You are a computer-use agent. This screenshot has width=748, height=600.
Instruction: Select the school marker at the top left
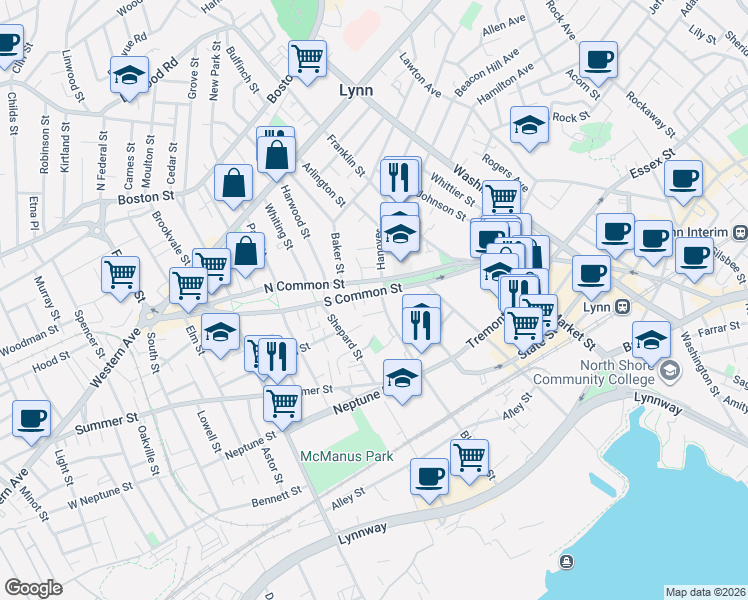click(x=130, y=77)
